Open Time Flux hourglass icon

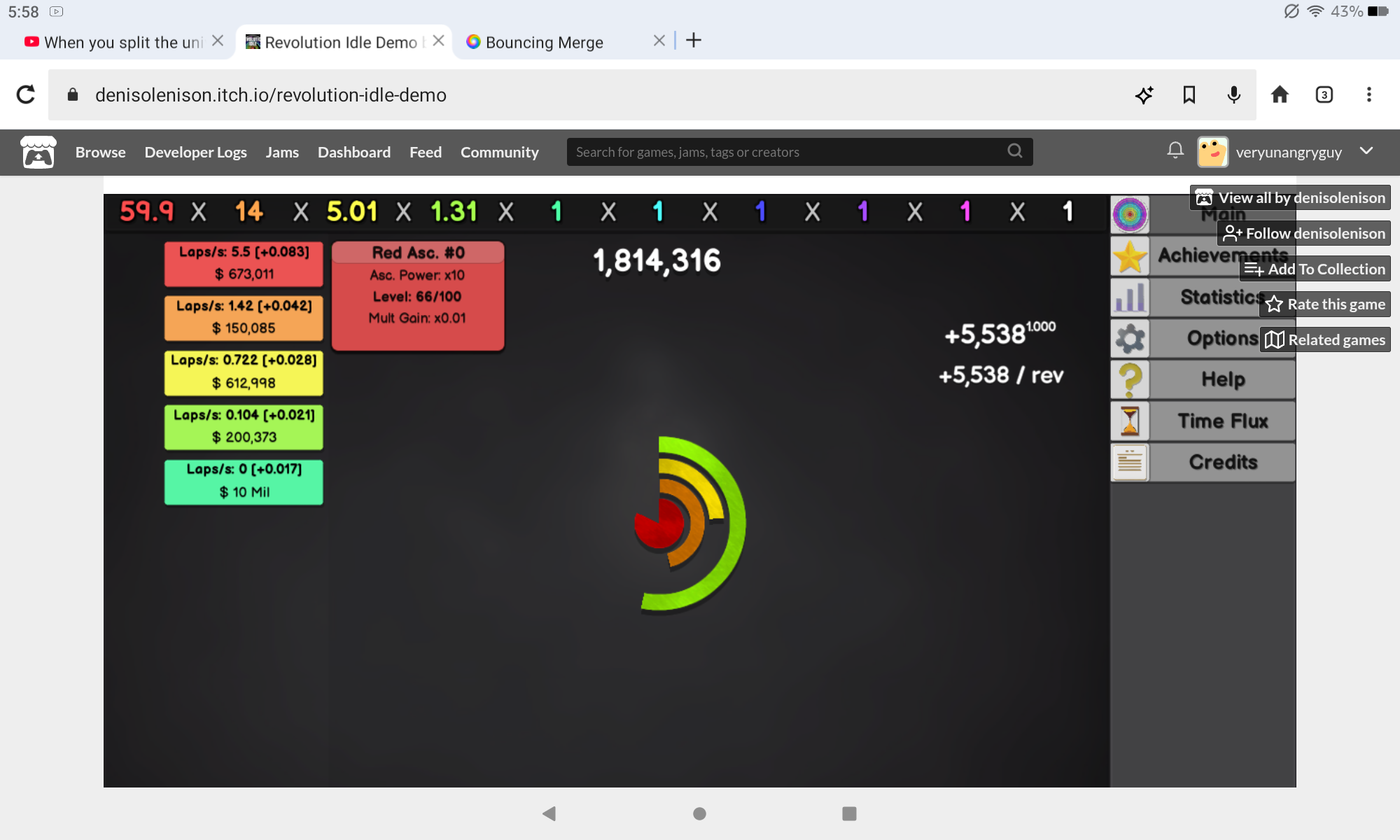(x=1129, y=421)
